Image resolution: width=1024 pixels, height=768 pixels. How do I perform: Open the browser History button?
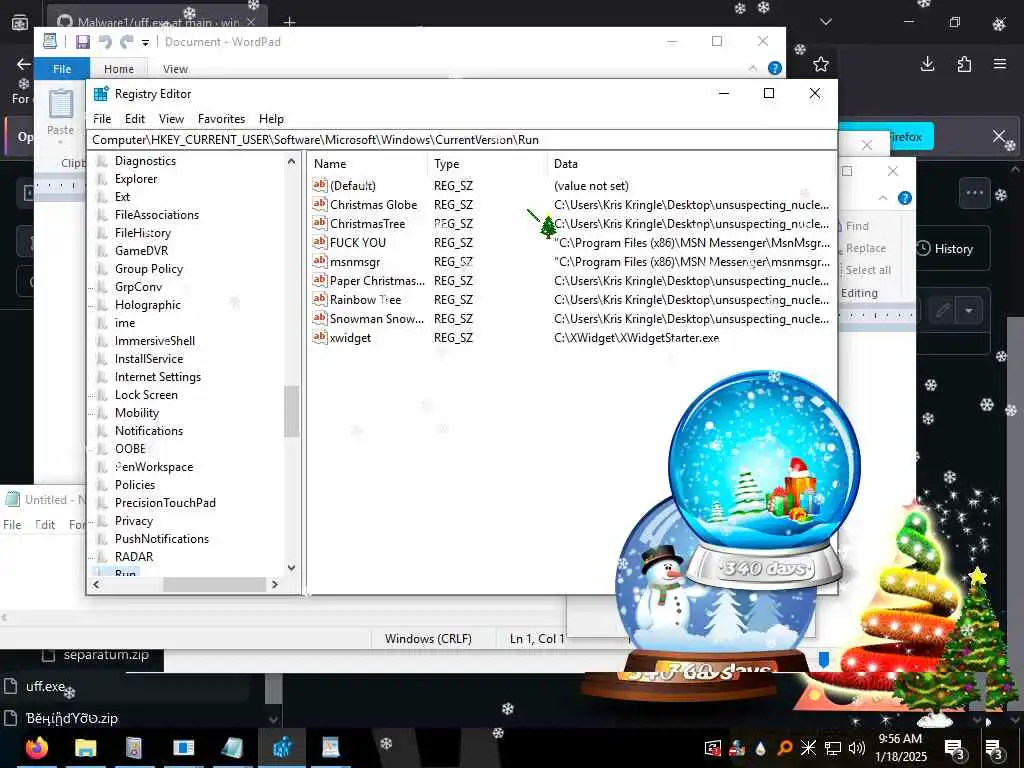click(x=953, y=249)
